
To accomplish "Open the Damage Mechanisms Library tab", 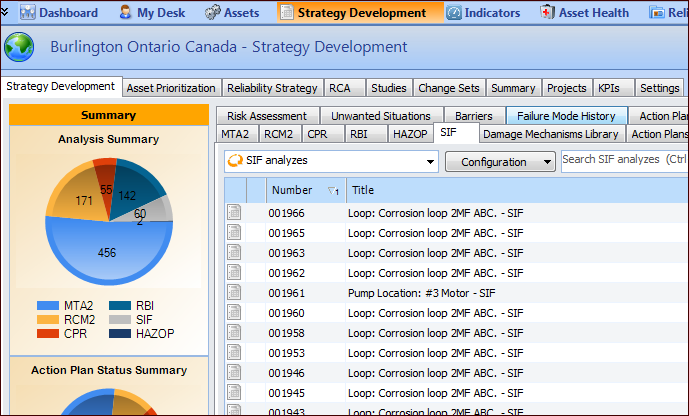I will [x=551, y=133].
